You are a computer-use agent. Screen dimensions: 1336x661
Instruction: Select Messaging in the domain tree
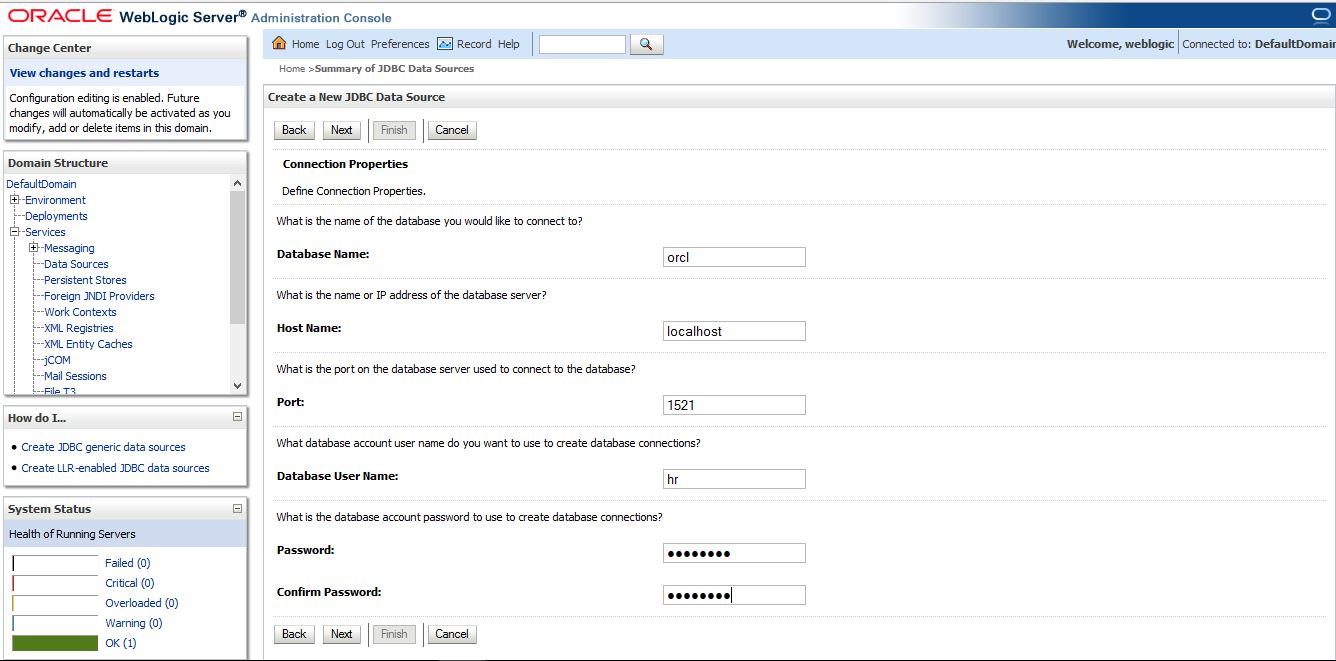(x=69, y=248)
